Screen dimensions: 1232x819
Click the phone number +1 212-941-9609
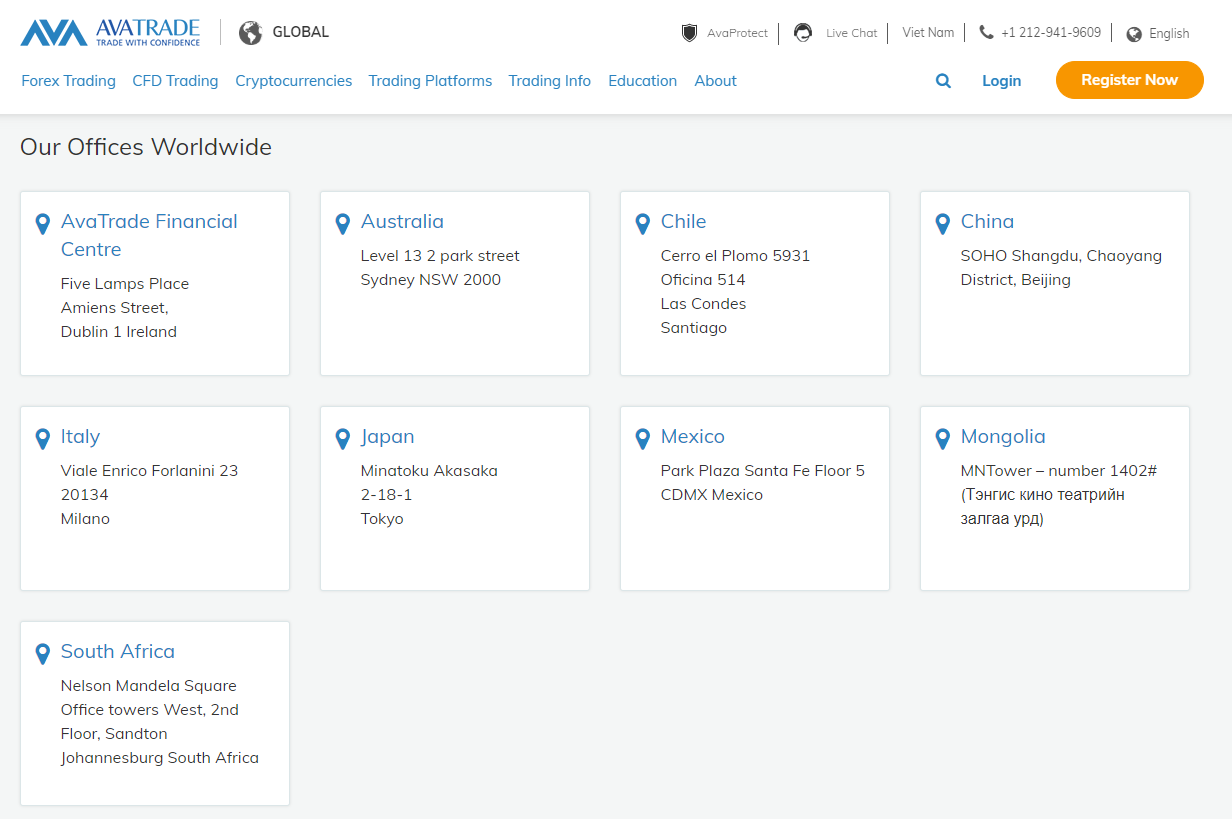[1051, 33]
